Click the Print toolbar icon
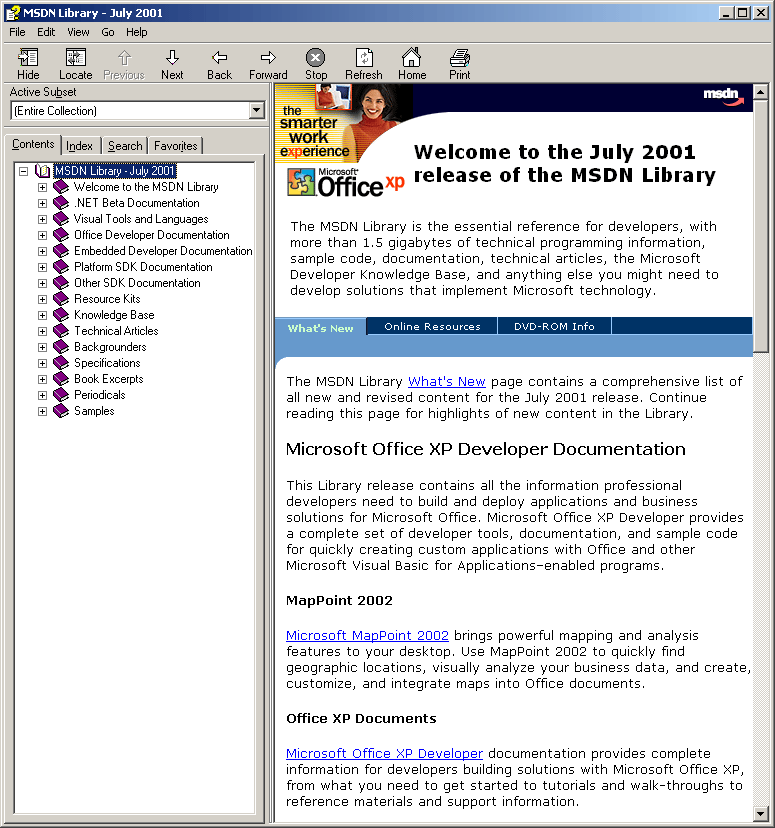The width and height of the screenshot is (775, 828). [x=460, y=58]
